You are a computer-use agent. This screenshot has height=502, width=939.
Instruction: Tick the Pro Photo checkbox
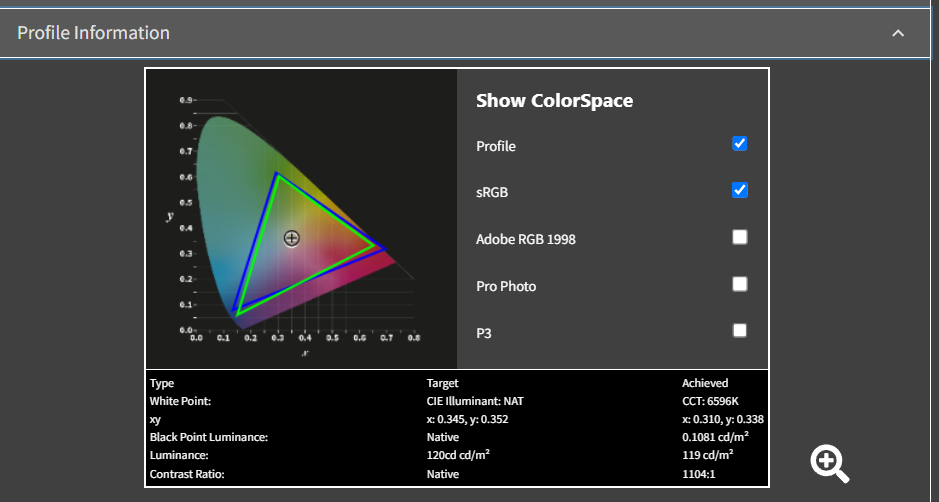coord(740,284)
